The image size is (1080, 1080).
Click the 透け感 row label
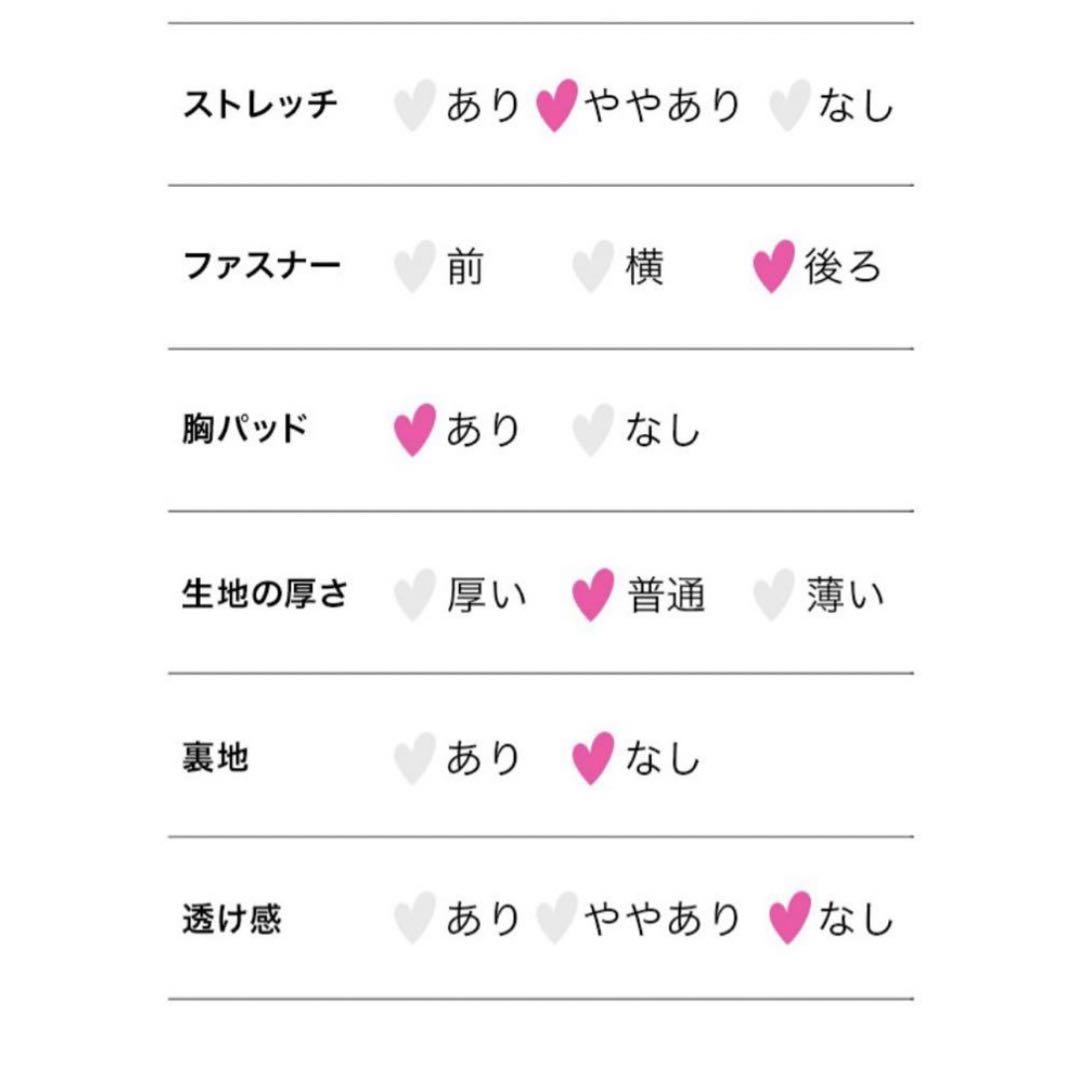(231, 919)
